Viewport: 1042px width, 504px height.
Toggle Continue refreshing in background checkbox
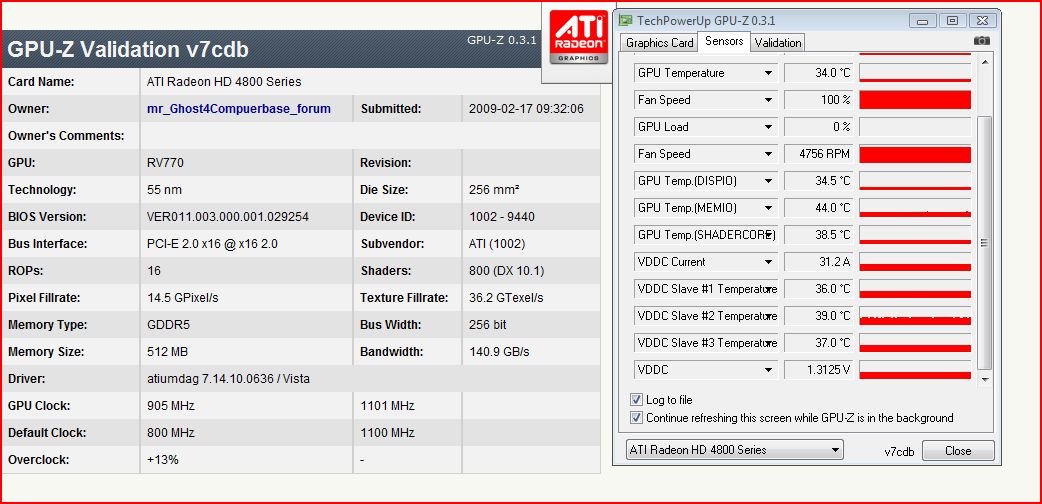(636, 418)
